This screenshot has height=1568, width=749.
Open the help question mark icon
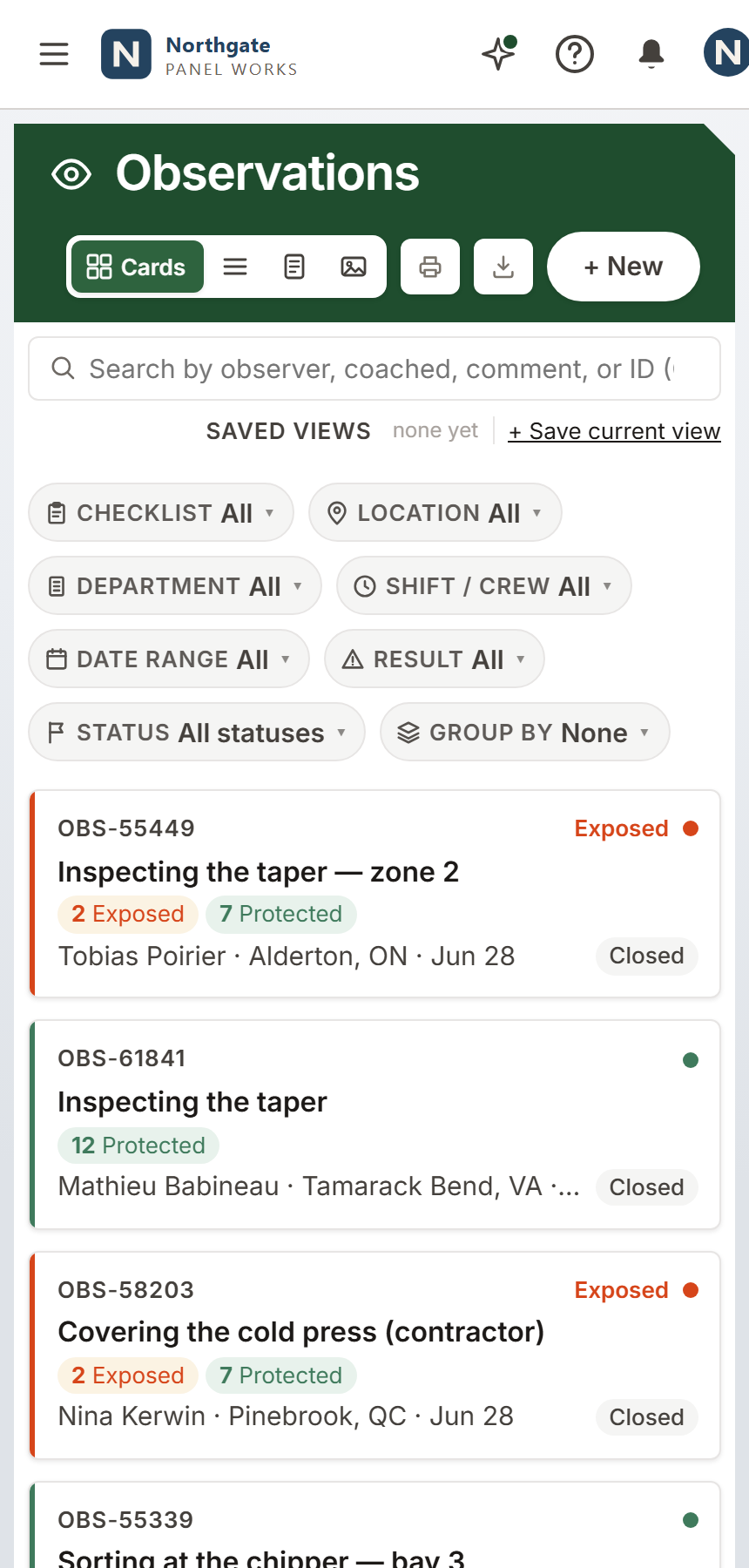tap(575, 54)
